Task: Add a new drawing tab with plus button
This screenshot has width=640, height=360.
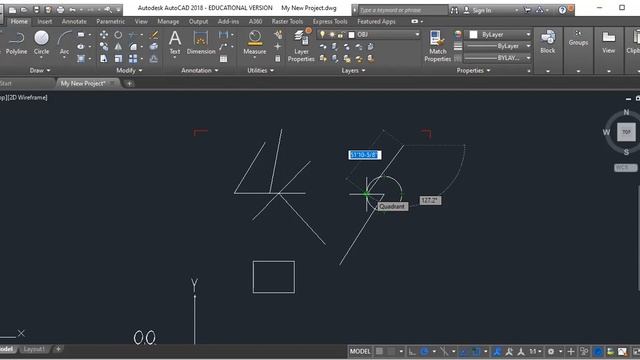Action: [x=129, y=84]
